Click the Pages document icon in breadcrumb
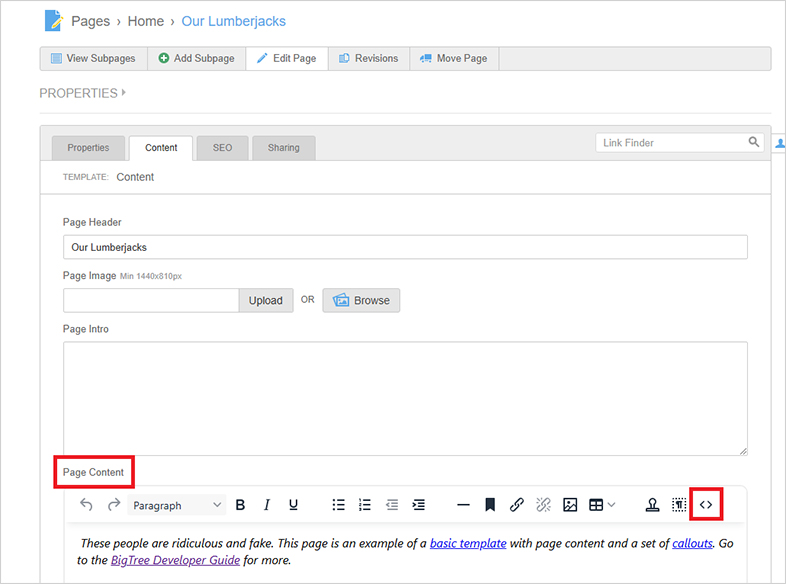 point(54,21)
